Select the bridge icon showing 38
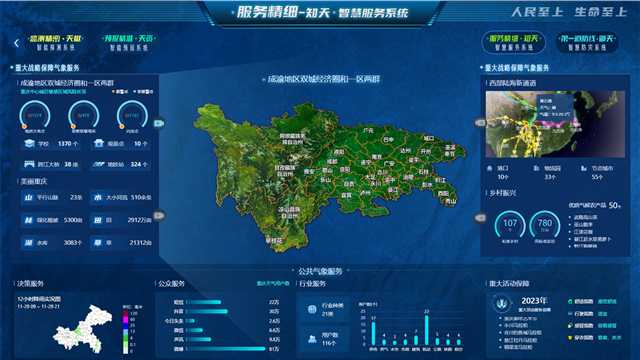The image size is (640, 360). coord(29,164)
